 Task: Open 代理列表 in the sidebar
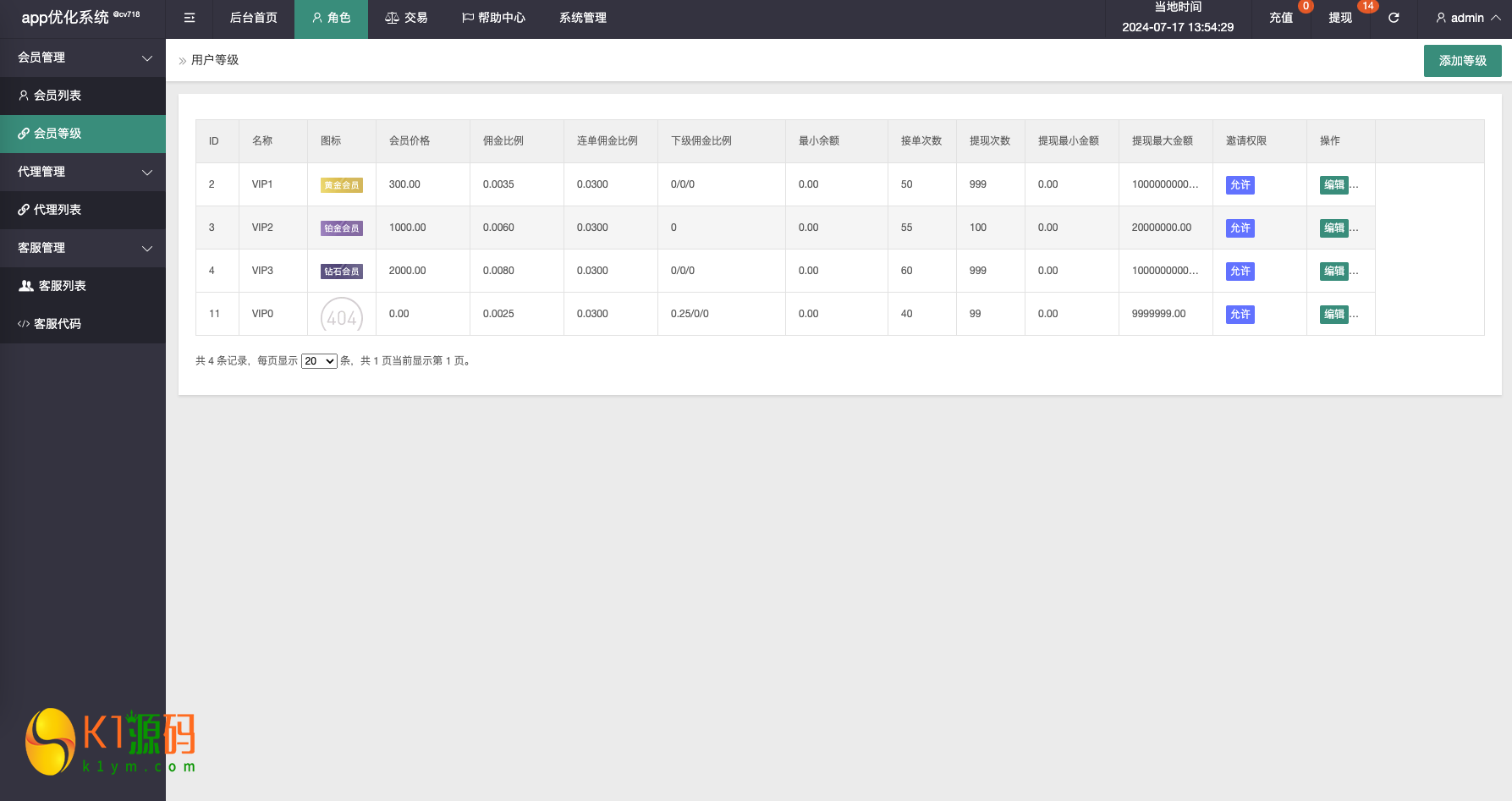click(x=83, y=210)
